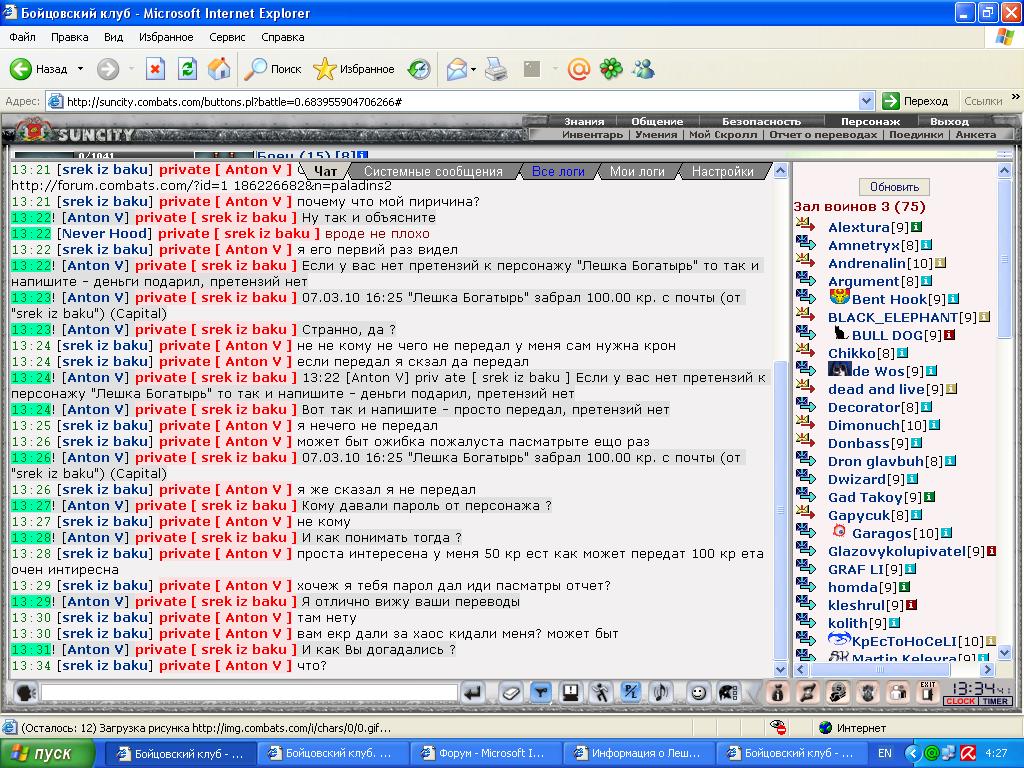Click user list horizontal scroll right arrow
This screenshot has width=1024, height=768.
coord(987,670)
